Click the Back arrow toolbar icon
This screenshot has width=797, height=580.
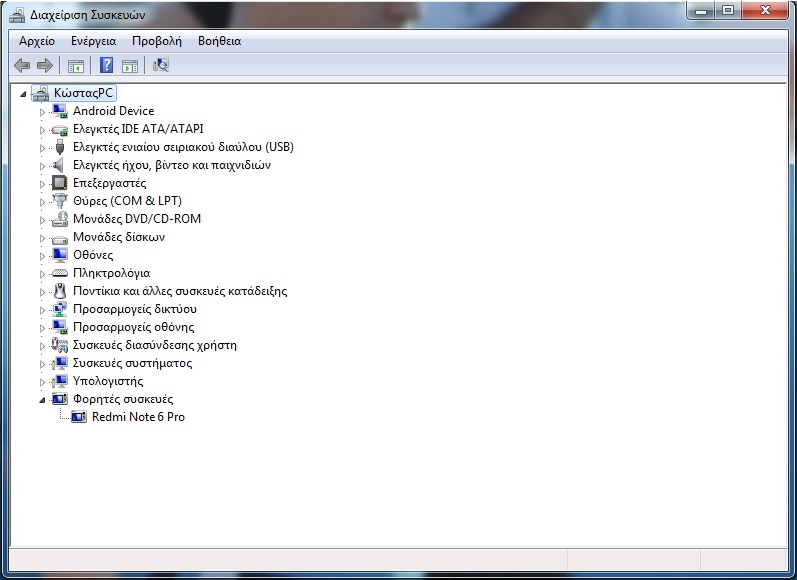(22, 66)
